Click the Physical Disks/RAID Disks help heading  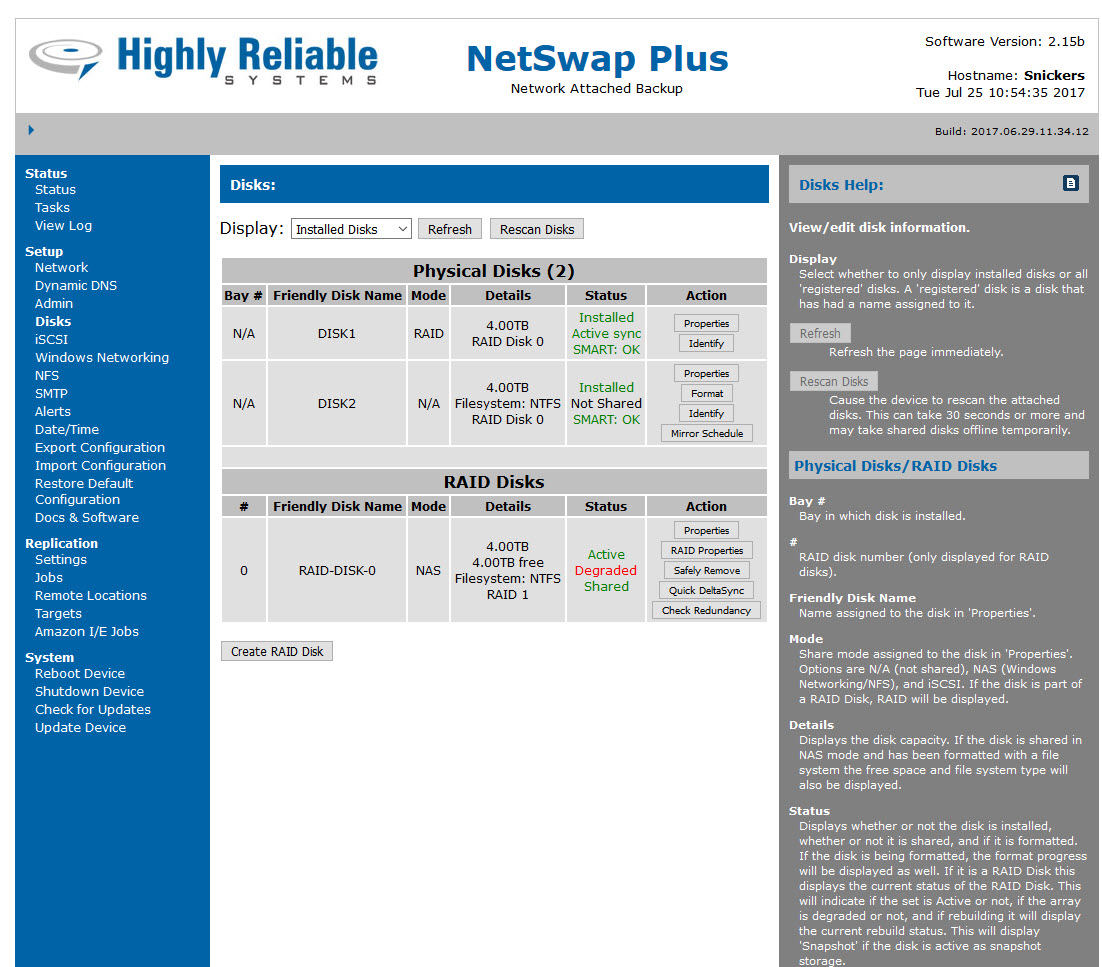[x=895, y=466]
